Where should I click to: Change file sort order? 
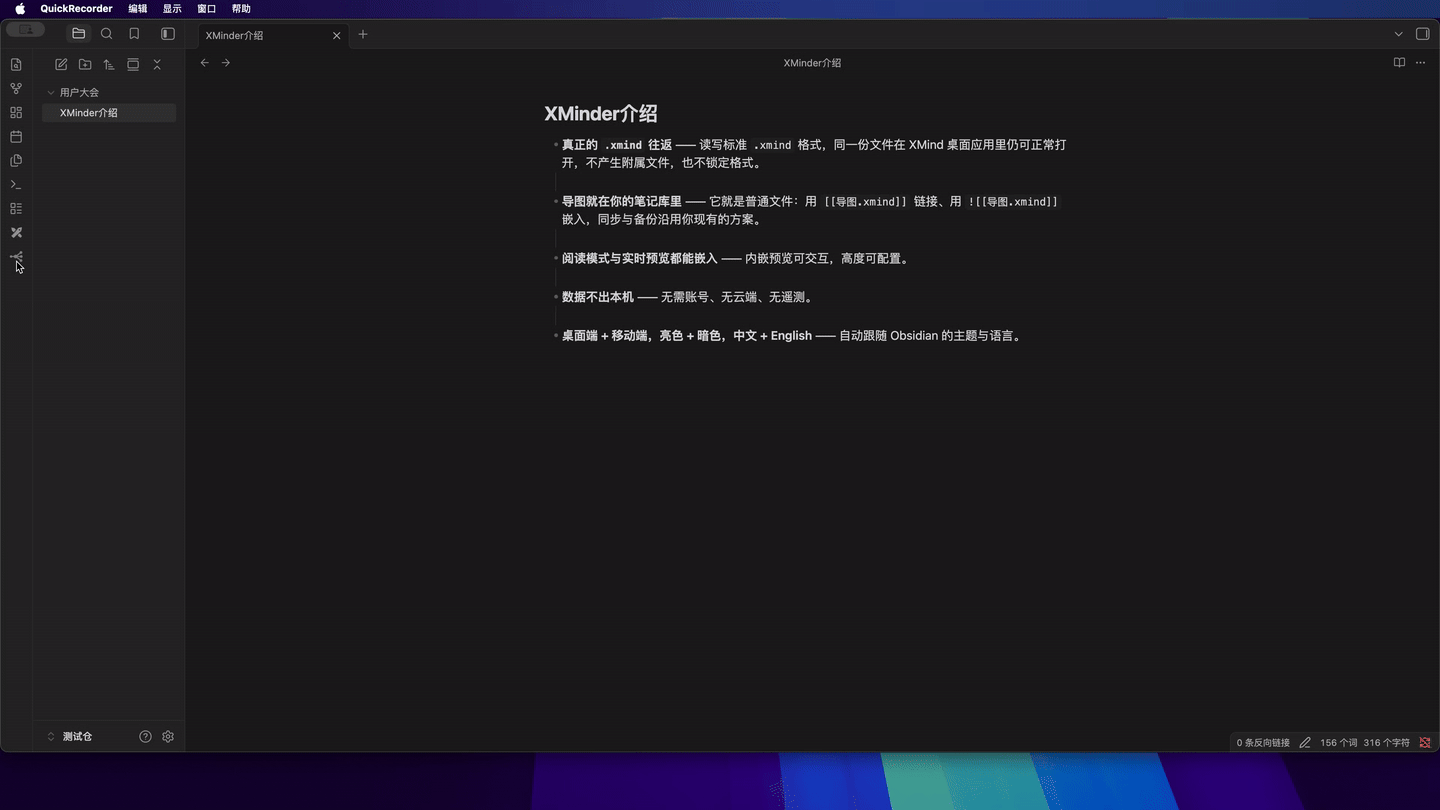(x=109, y=64)
